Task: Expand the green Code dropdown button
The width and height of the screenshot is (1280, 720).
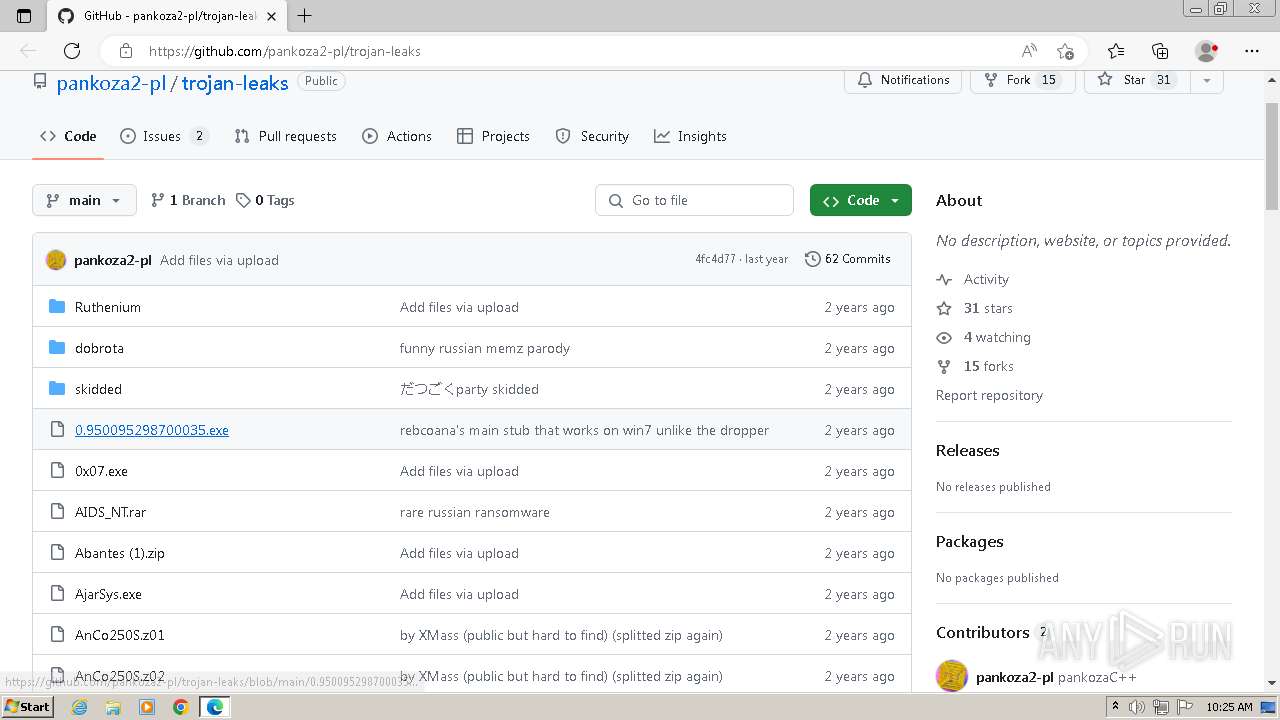Action: coord(861,200)
